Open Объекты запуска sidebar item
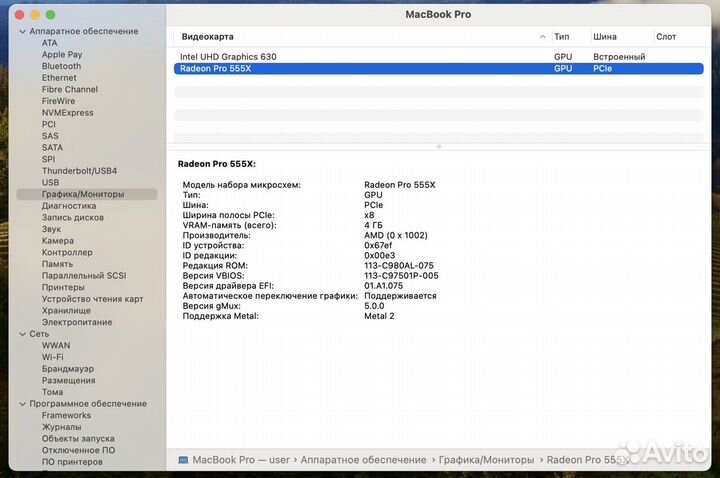Image resolution: width=720 pixels, height=478 pixels. click(78, 439)
